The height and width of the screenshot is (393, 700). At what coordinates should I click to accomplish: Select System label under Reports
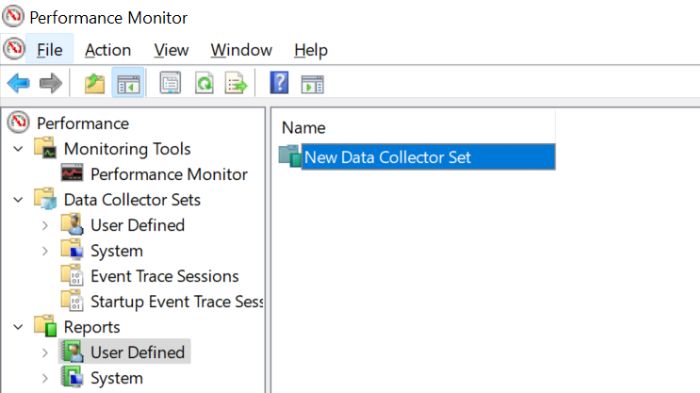pyautogui.click(x=117, y=378)
